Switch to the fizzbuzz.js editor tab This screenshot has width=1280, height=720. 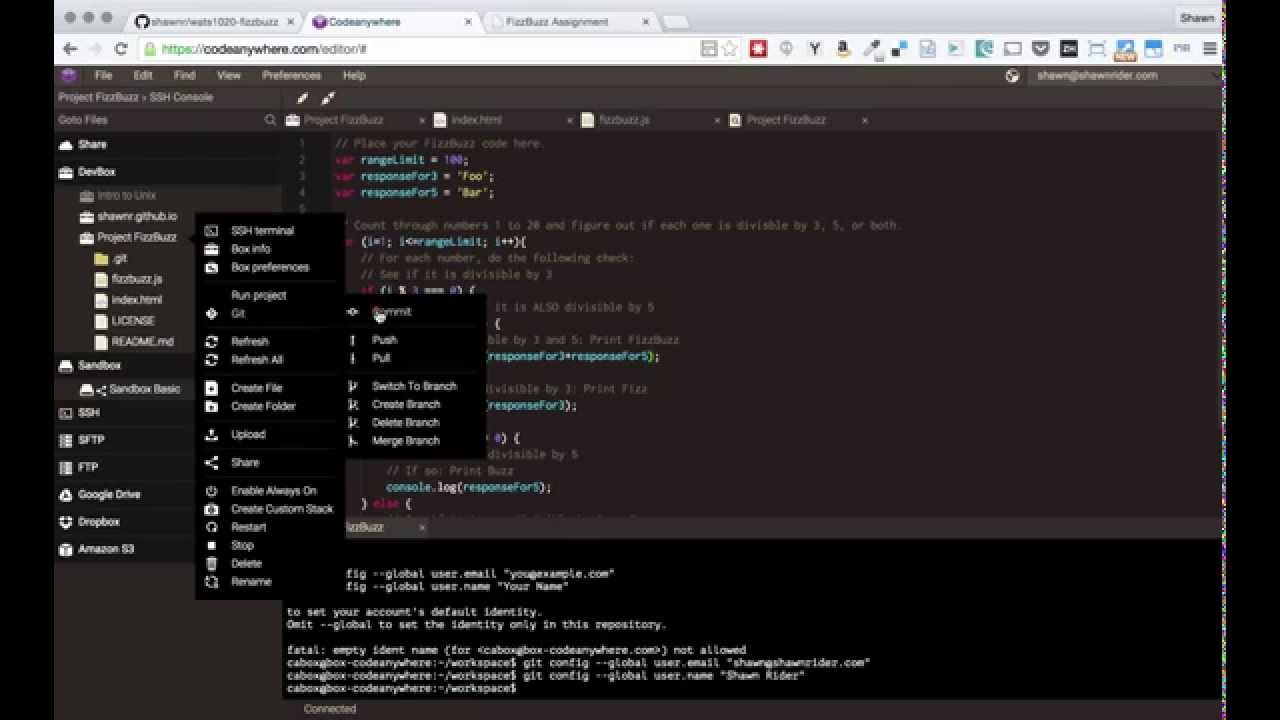tap(624, 120)
